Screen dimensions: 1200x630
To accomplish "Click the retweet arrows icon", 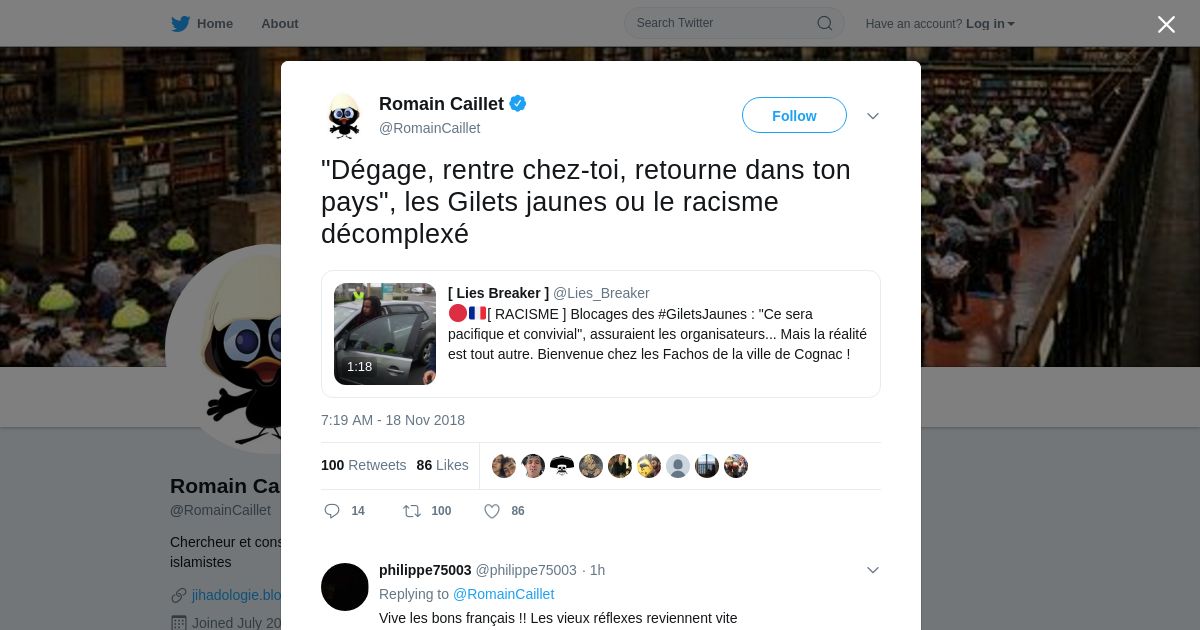I will pyautogui.click(x=412, y=511).
